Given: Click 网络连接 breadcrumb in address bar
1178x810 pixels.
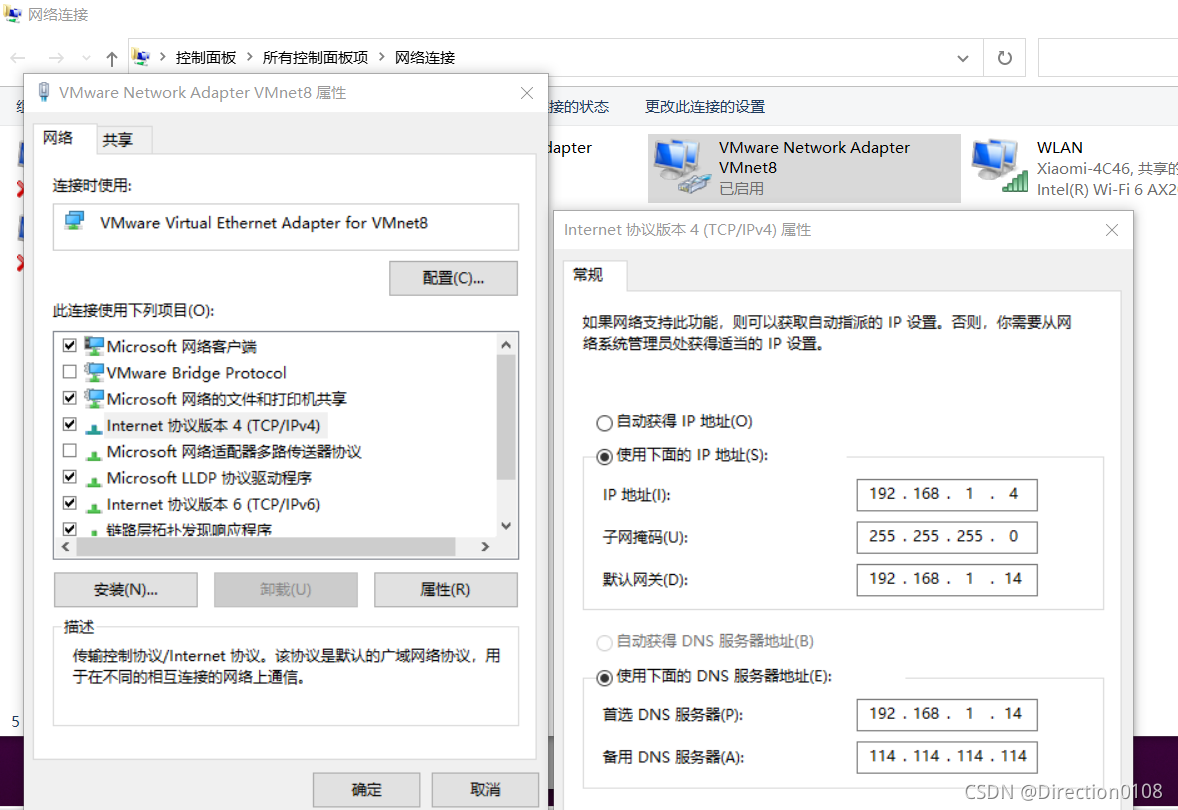Looking at the screenshot, I should [424, 58].
